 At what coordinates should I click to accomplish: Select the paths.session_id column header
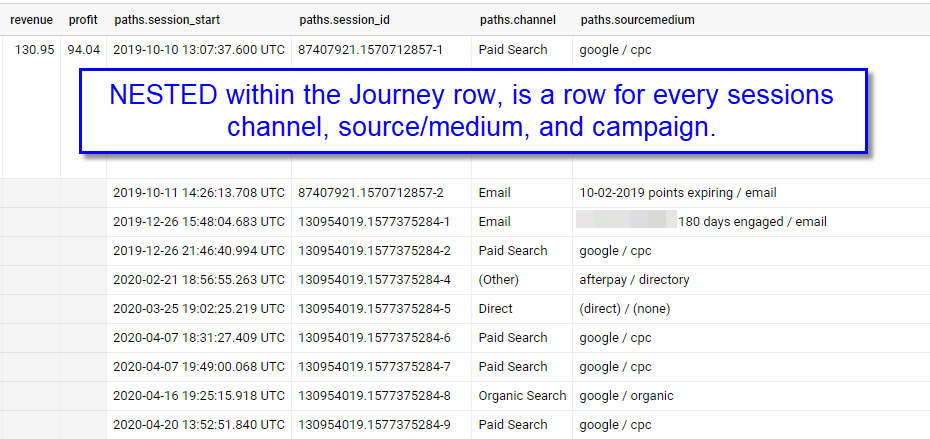345,20
